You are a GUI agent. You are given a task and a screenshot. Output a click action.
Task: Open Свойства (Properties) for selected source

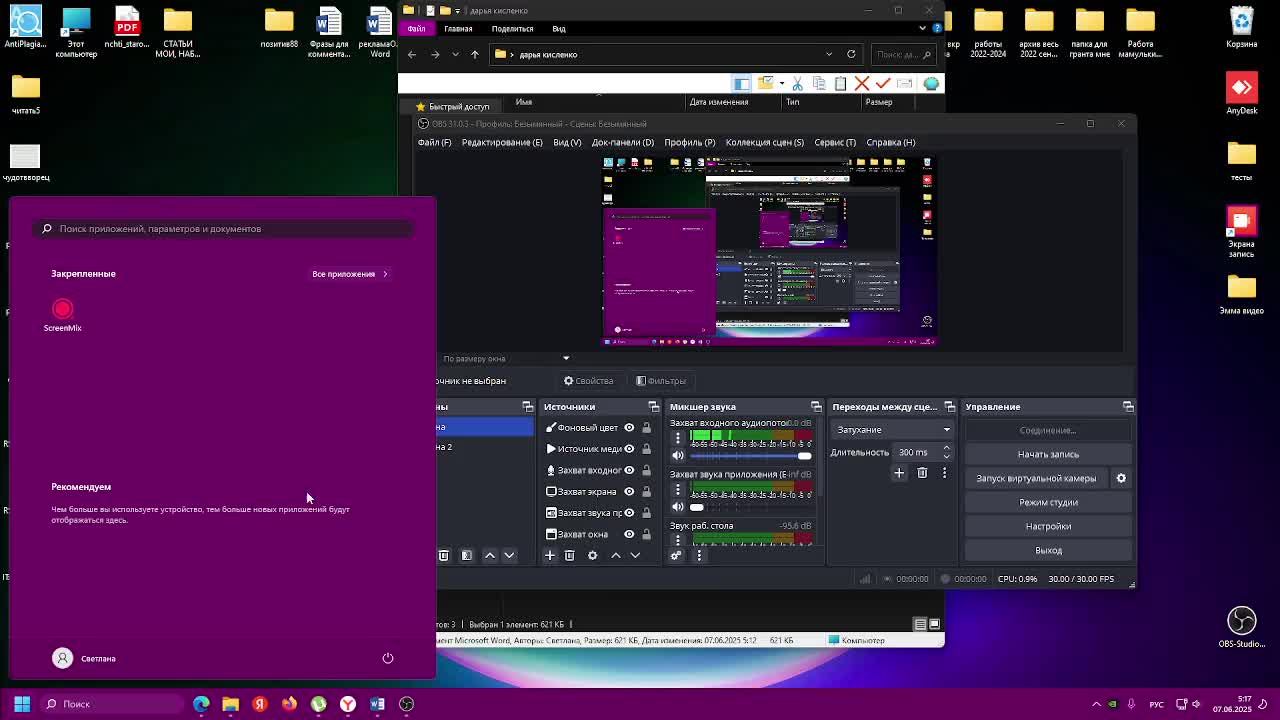[x=589, y=381]
